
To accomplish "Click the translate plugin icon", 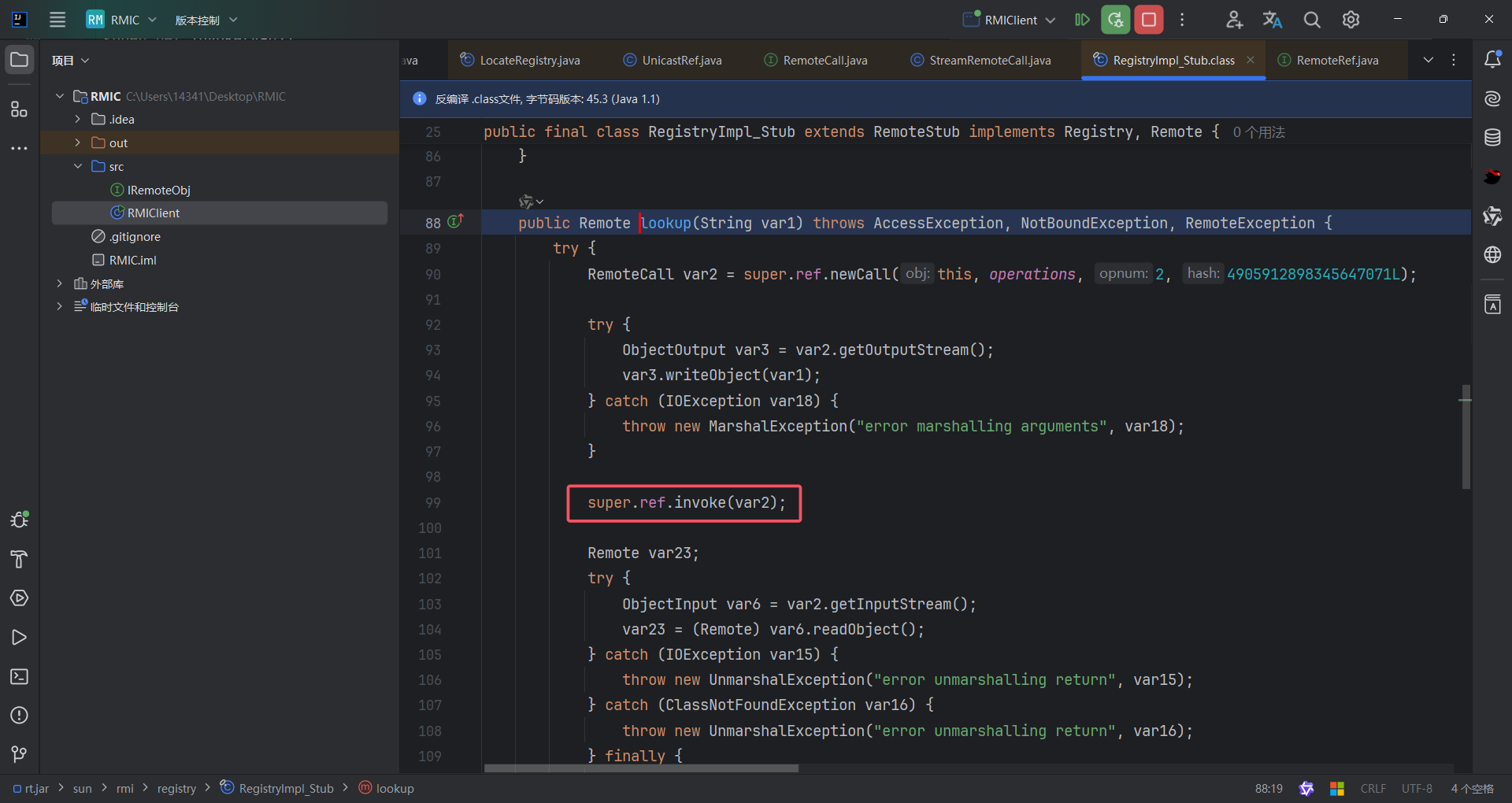I will pos(1273,20).
